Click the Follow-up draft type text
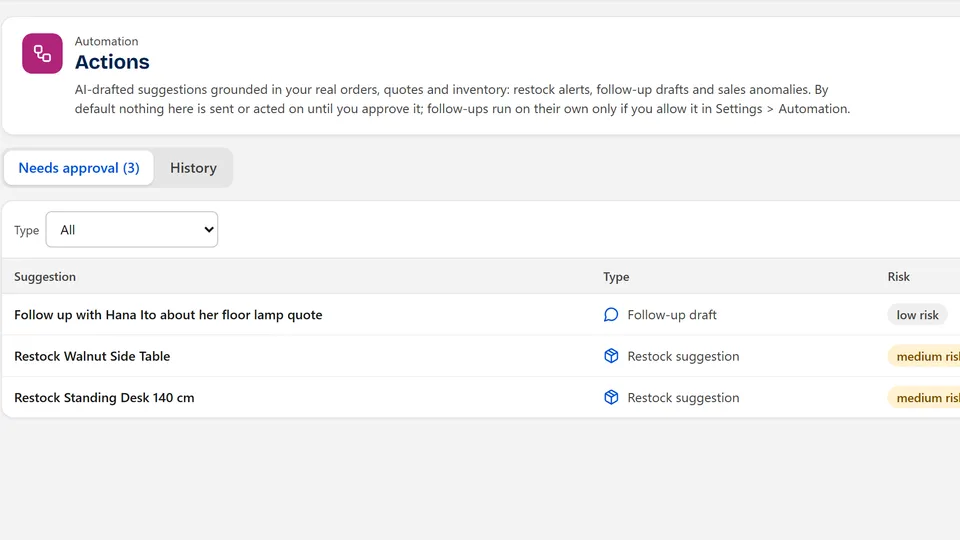This screenshot has width=960, height=540. [x=672, y=315]
